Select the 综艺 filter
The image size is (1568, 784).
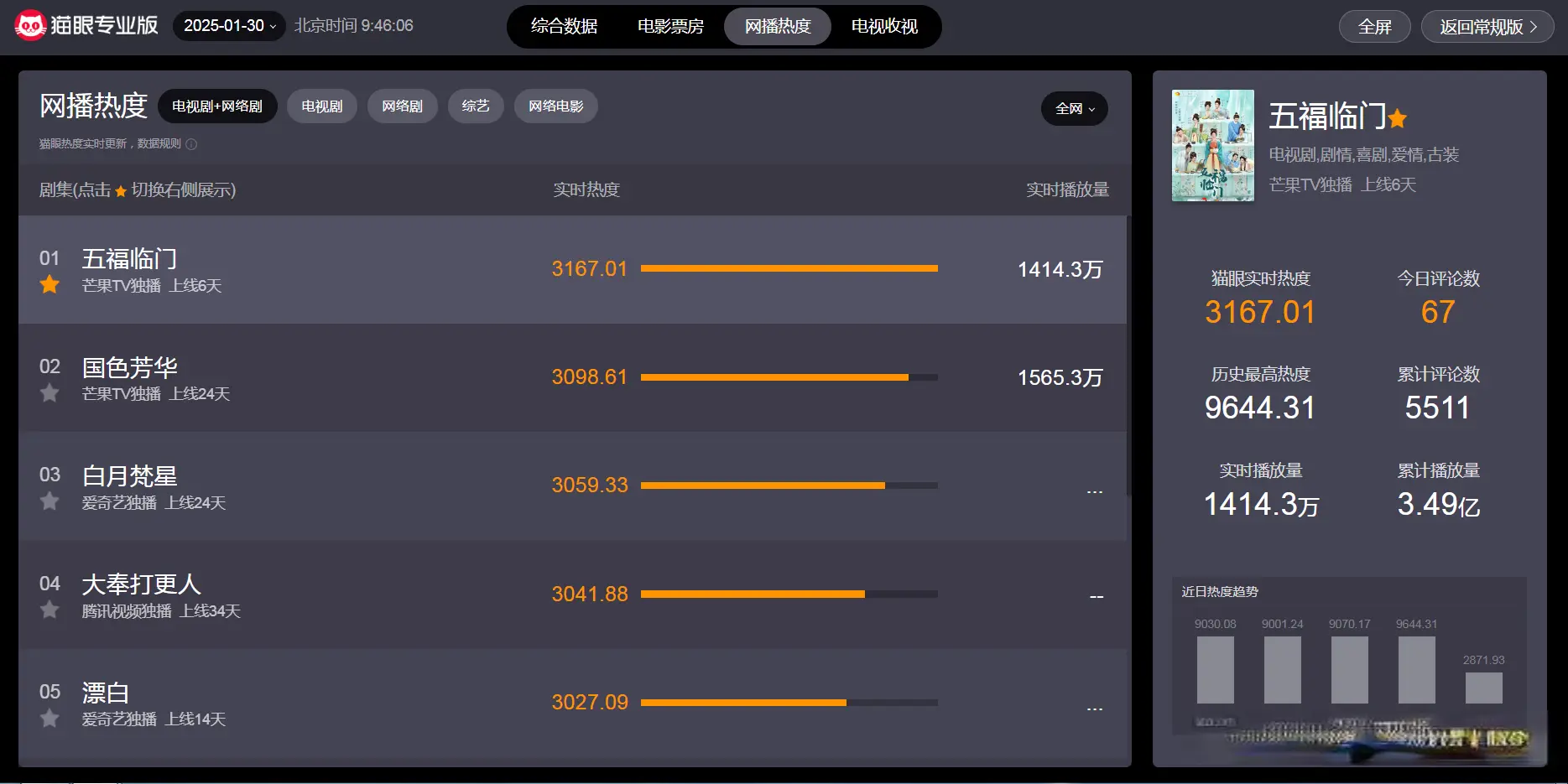pyautogui.click(x=476, y=106)
